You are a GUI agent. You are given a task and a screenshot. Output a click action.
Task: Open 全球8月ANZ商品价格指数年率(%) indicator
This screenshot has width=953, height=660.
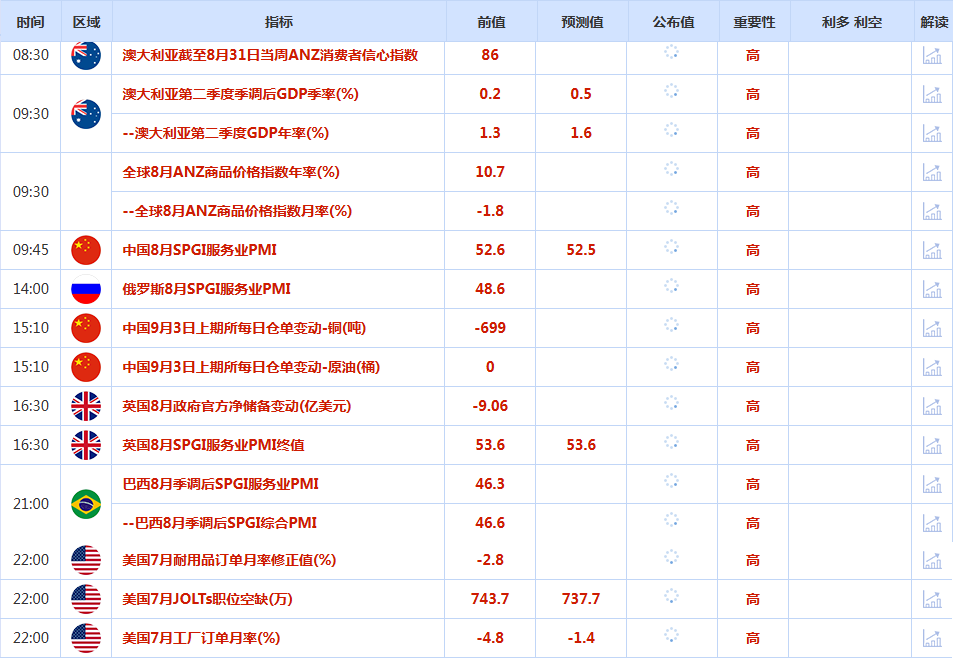point(231,172)
